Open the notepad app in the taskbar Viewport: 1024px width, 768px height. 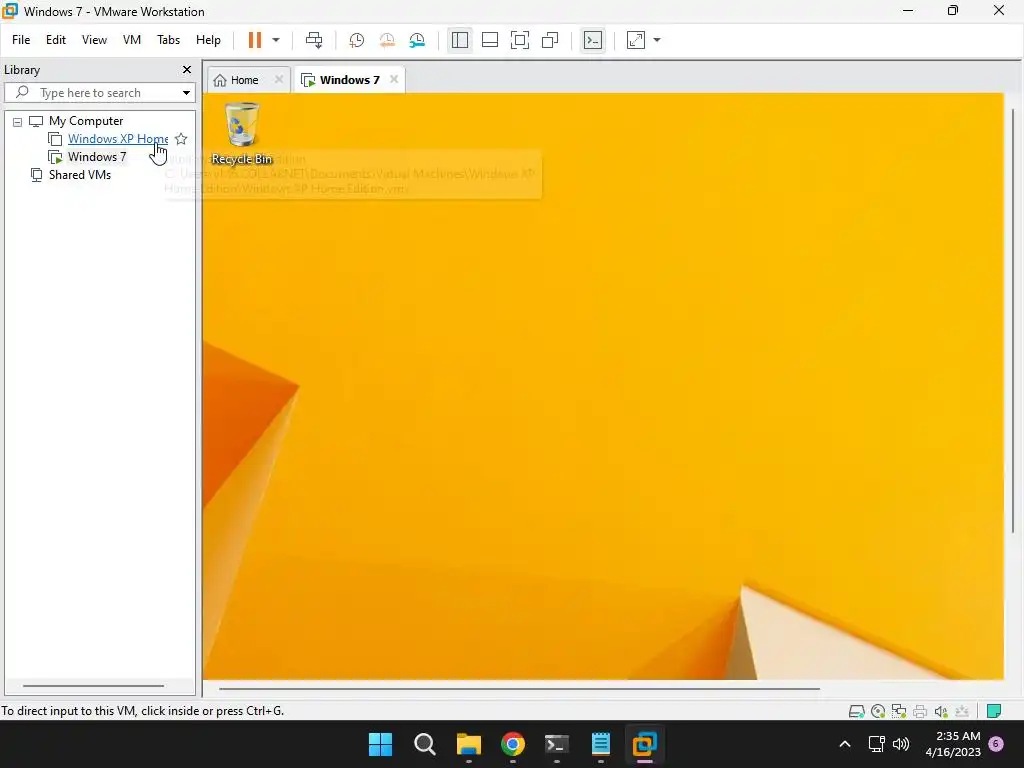tap(601, 744)
